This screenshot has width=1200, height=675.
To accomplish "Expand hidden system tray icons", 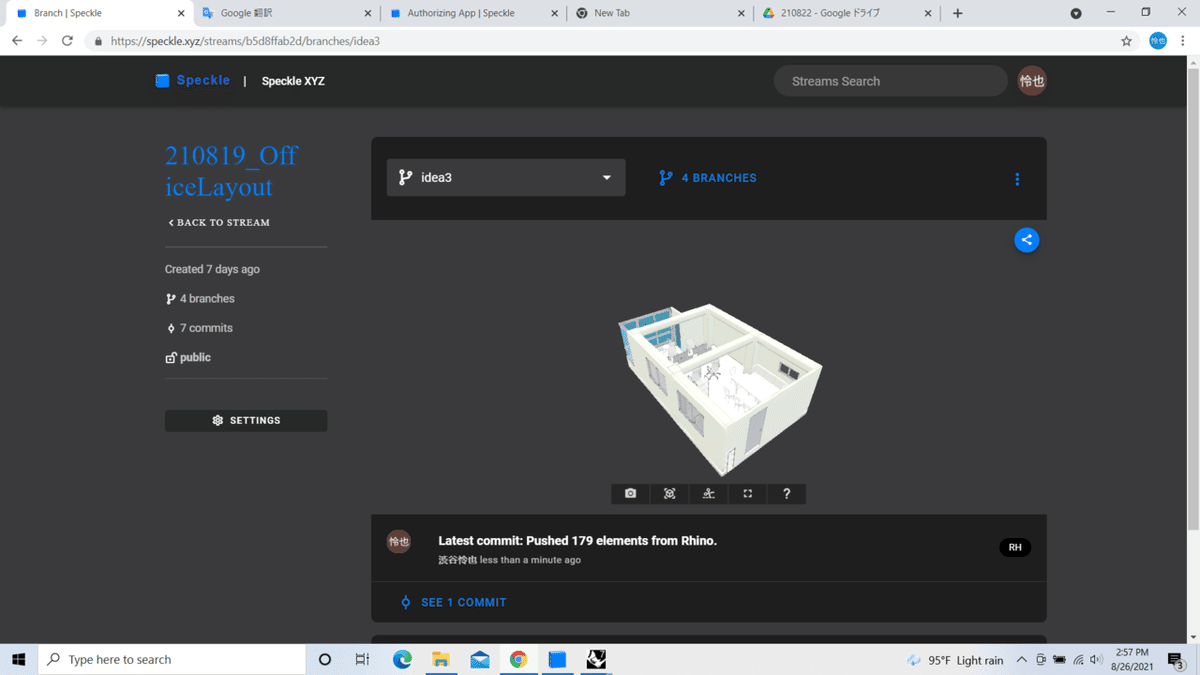I will click(x=1022, y=660).
